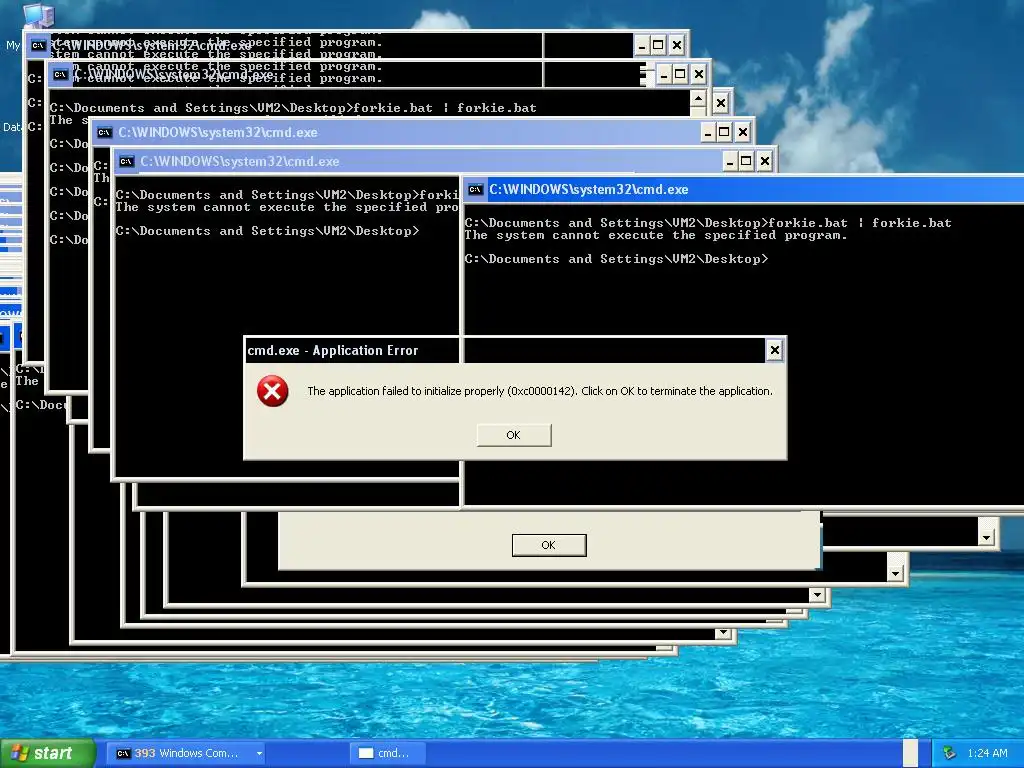1024x768 pixels.
Task: Expand the taskbar group dropdown arrow
Action: coord(259,754)
